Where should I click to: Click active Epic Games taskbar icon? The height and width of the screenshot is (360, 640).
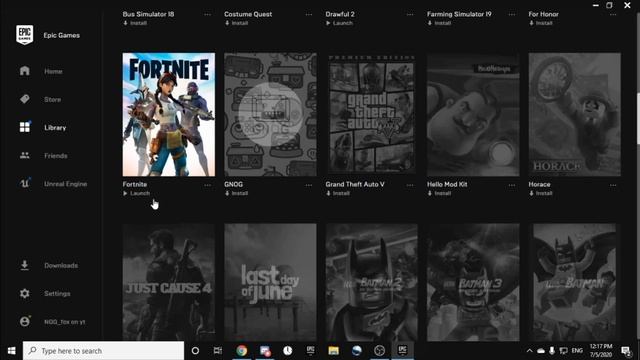click(402, 351)
